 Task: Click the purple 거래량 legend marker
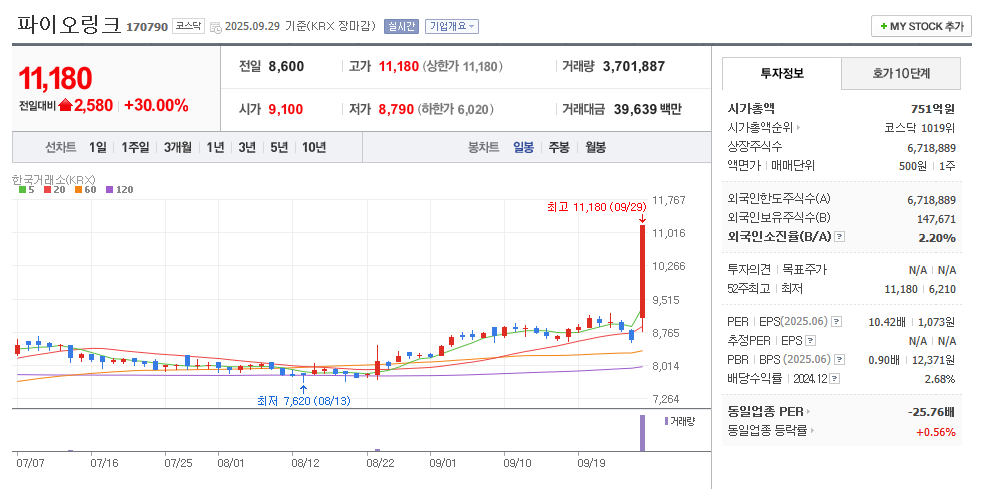666,421
